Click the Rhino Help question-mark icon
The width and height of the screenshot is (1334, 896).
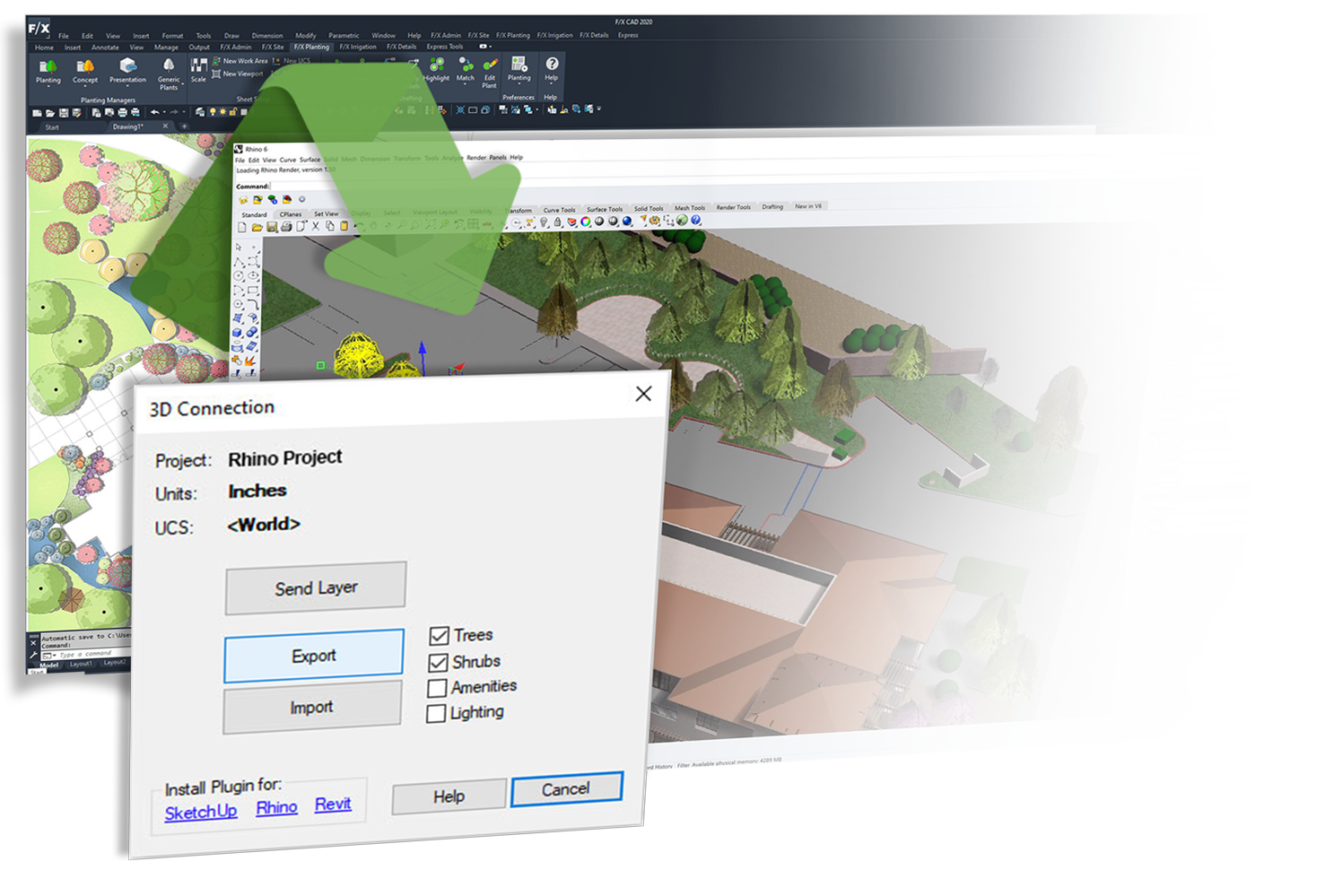(695, 220)
